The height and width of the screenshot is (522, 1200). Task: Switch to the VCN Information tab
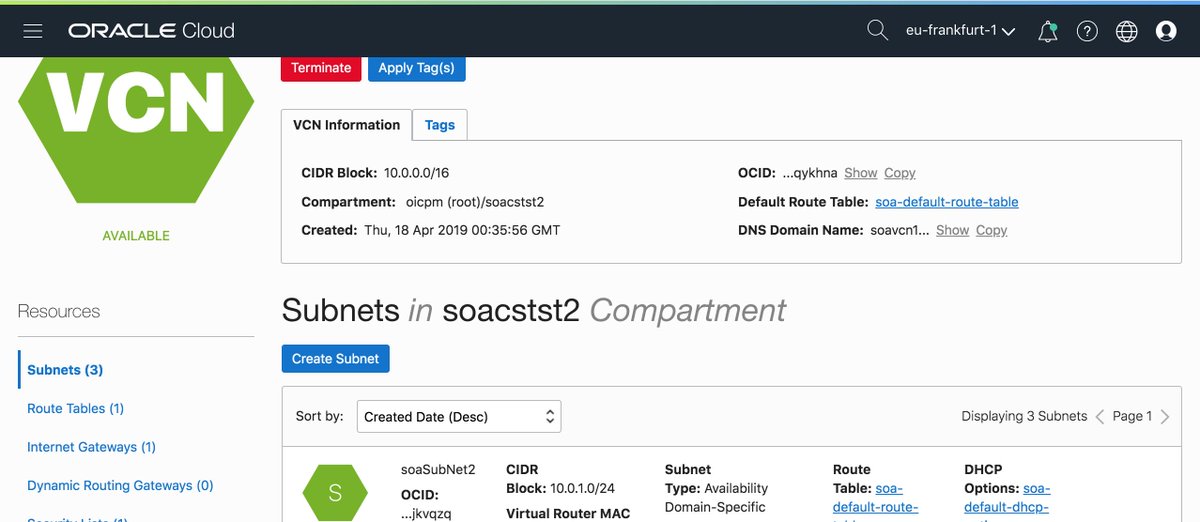(x=346, y=125)
